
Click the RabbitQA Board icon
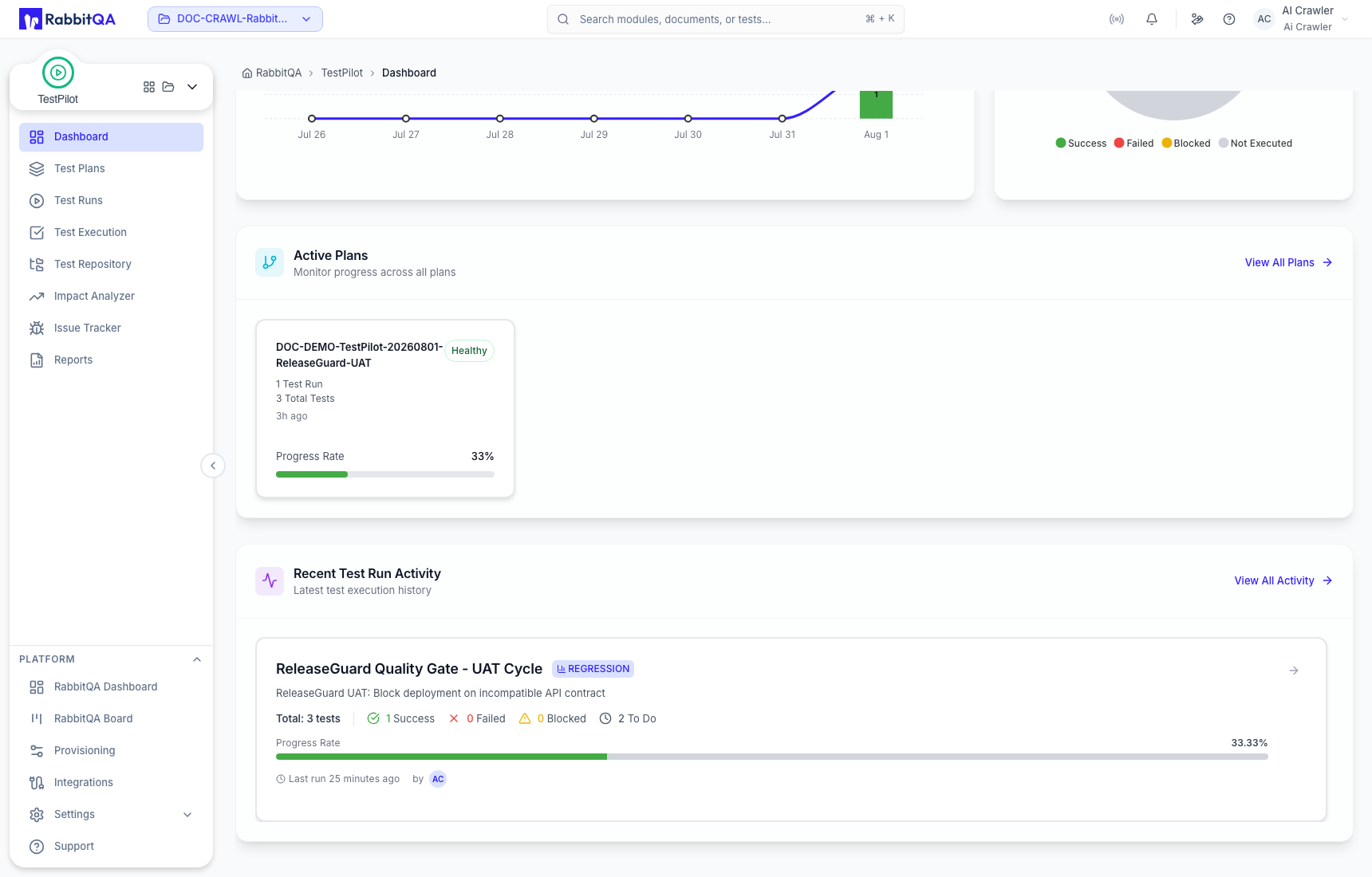pyautogui.click(x=37, y=718)
